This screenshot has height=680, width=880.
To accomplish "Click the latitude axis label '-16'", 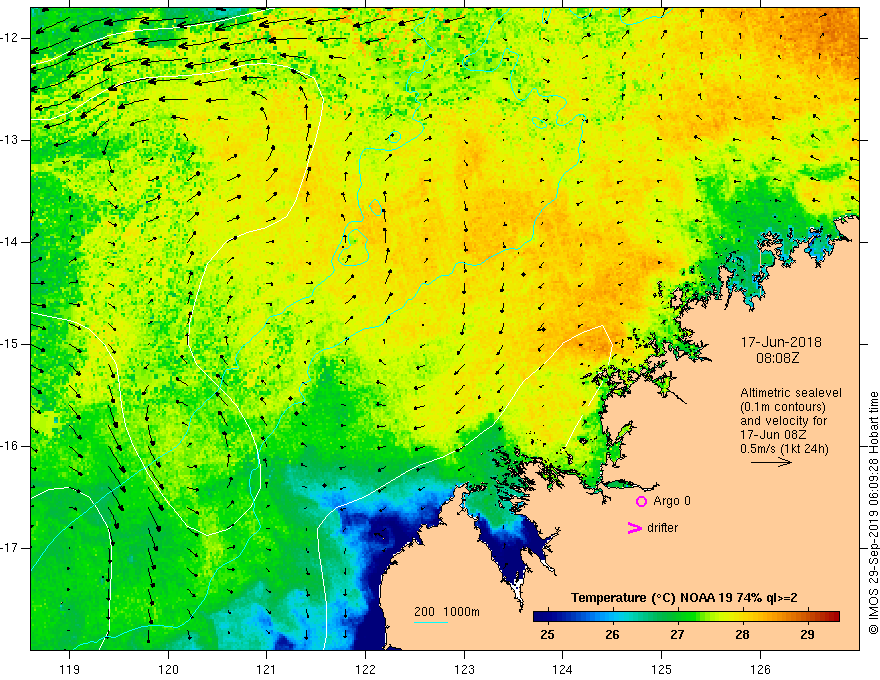I will click(10, 446).
